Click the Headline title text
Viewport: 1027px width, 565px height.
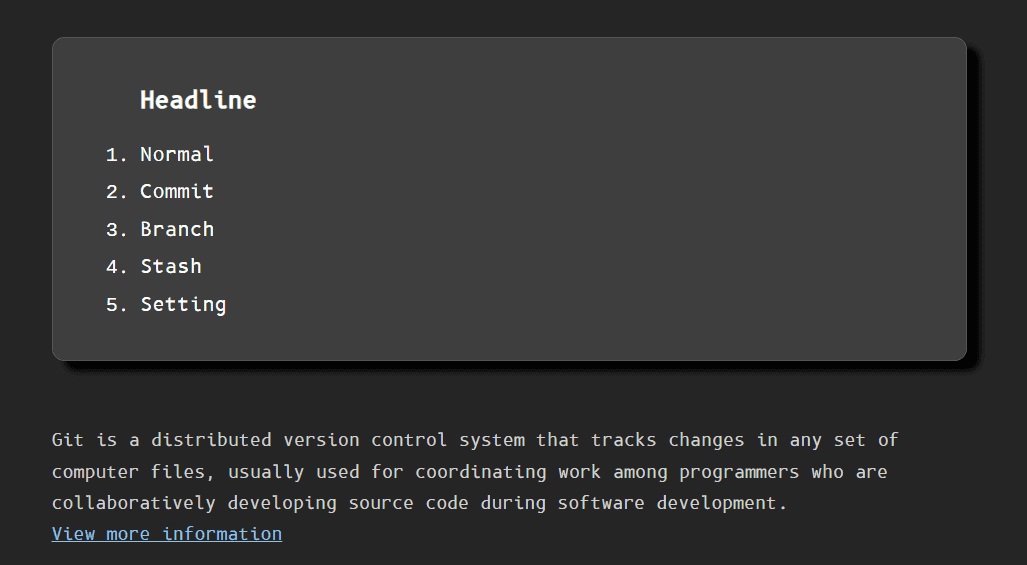coord(198,100)
